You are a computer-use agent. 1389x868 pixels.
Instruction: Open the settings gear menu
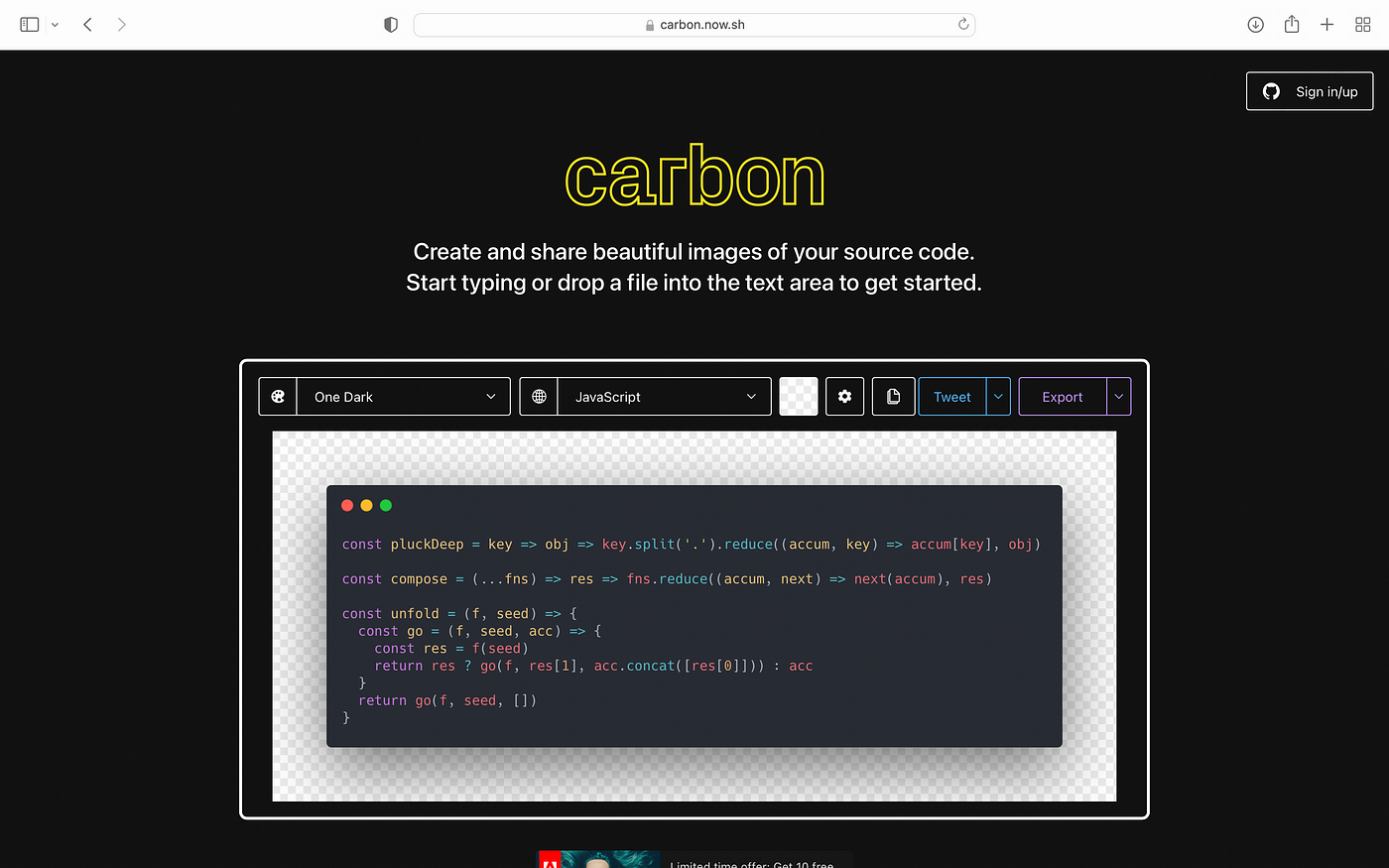point(845,397)
